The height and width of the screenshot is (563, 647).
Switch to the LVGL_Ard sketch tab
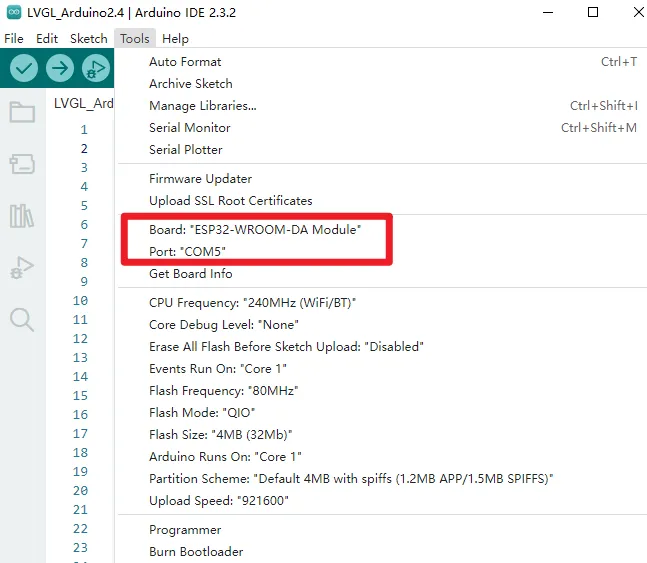84,103
